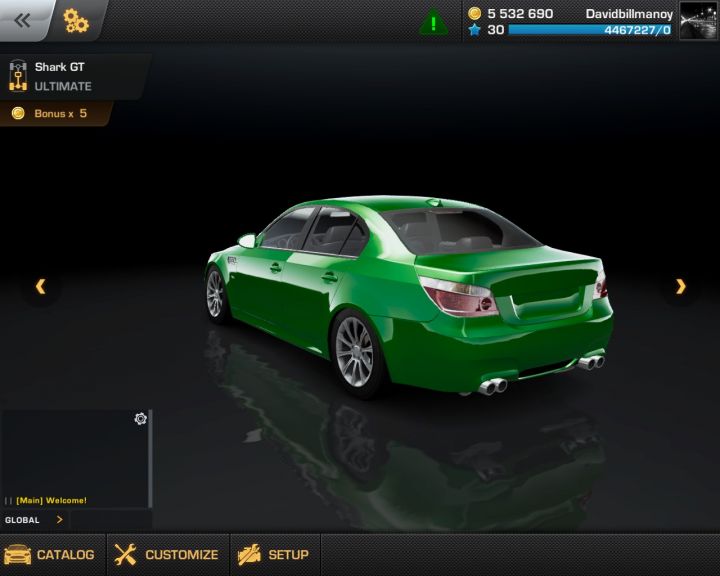This screenshot has height=576, width=720.
Task: Click the gearbox icon beside Shark GT
Action: point(17,77)
